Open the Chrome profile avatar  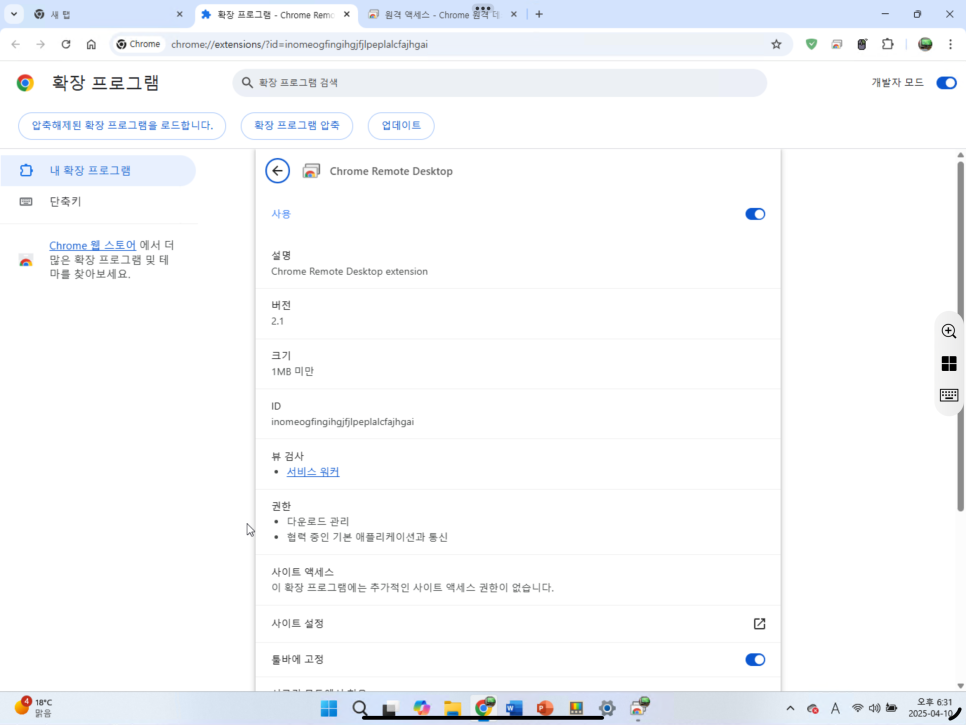[925, 44]
